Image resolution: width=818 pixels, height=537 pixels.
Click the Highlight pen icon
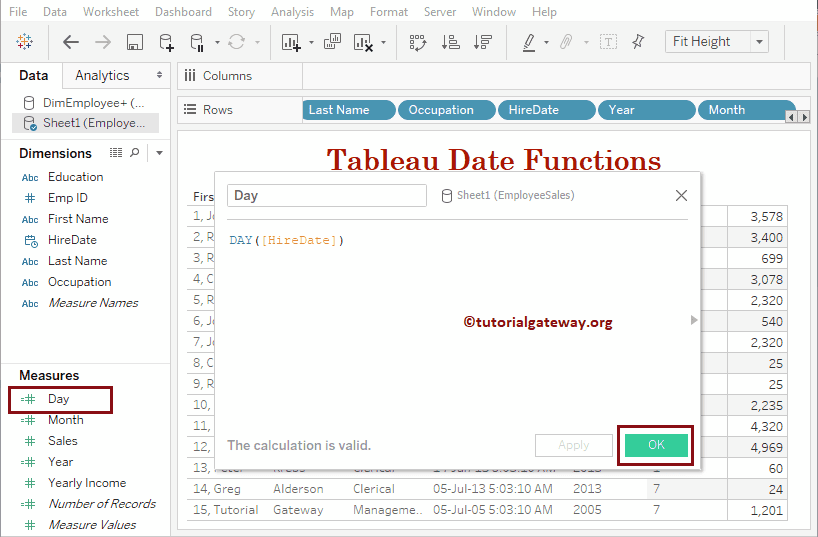click(x=529, y=42)
